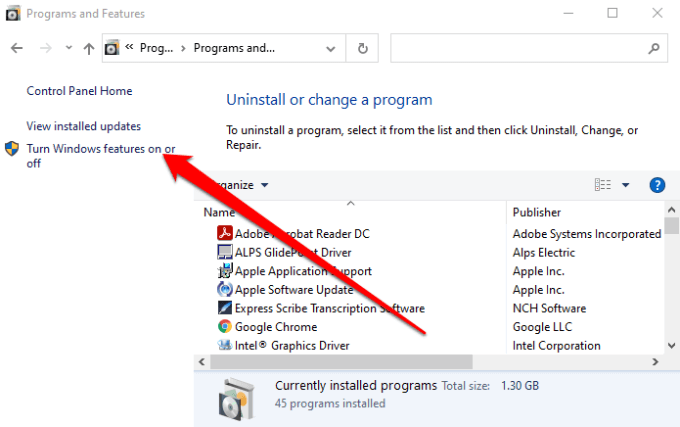Click the change view layout icon
This screenshot has width=680, height=427.
(602, 185)
